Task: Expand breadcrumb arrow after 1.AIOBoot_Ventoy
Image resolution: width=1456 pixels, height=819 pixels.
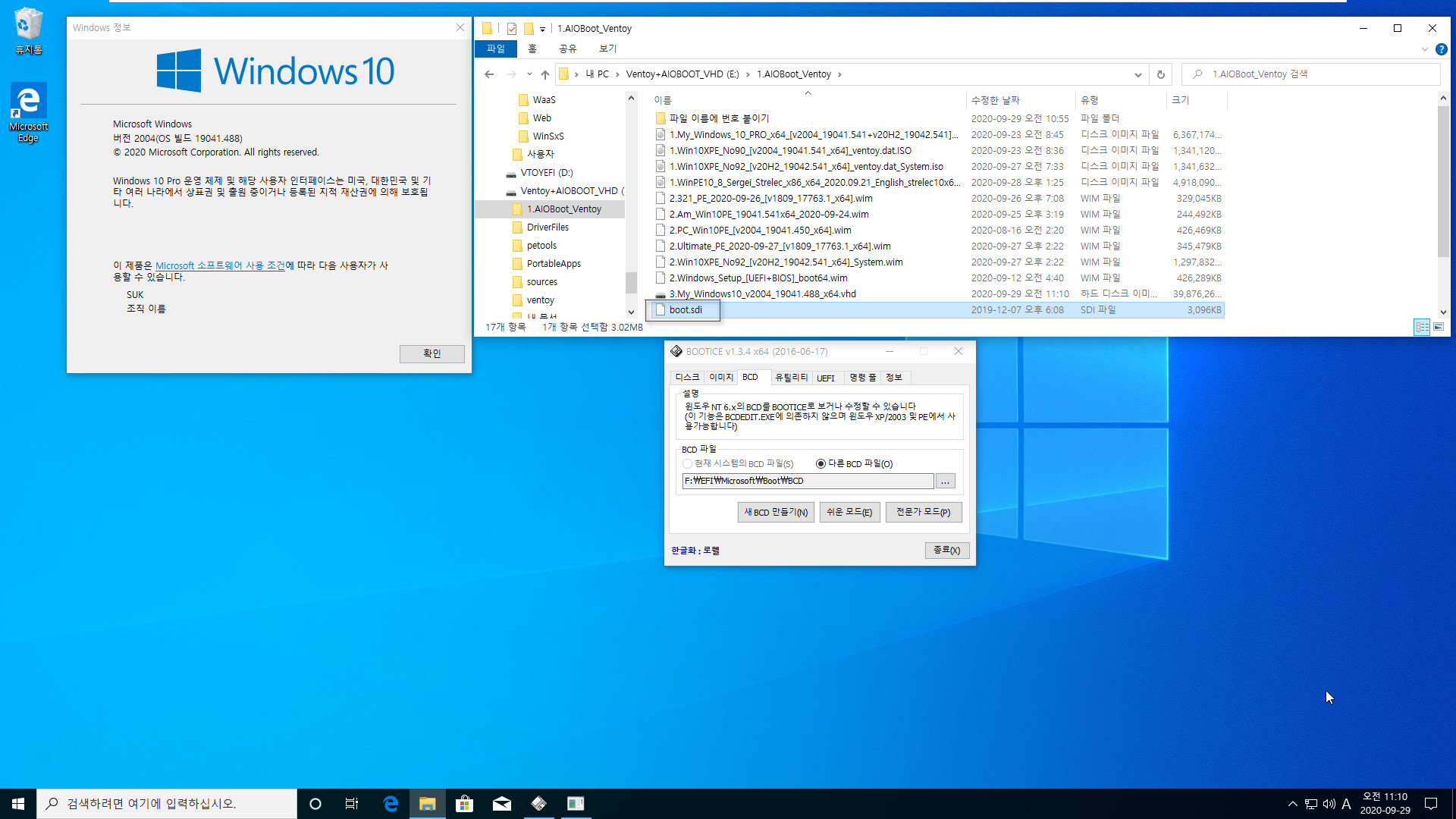Action: pyautogui.click(x=839, y=74)
